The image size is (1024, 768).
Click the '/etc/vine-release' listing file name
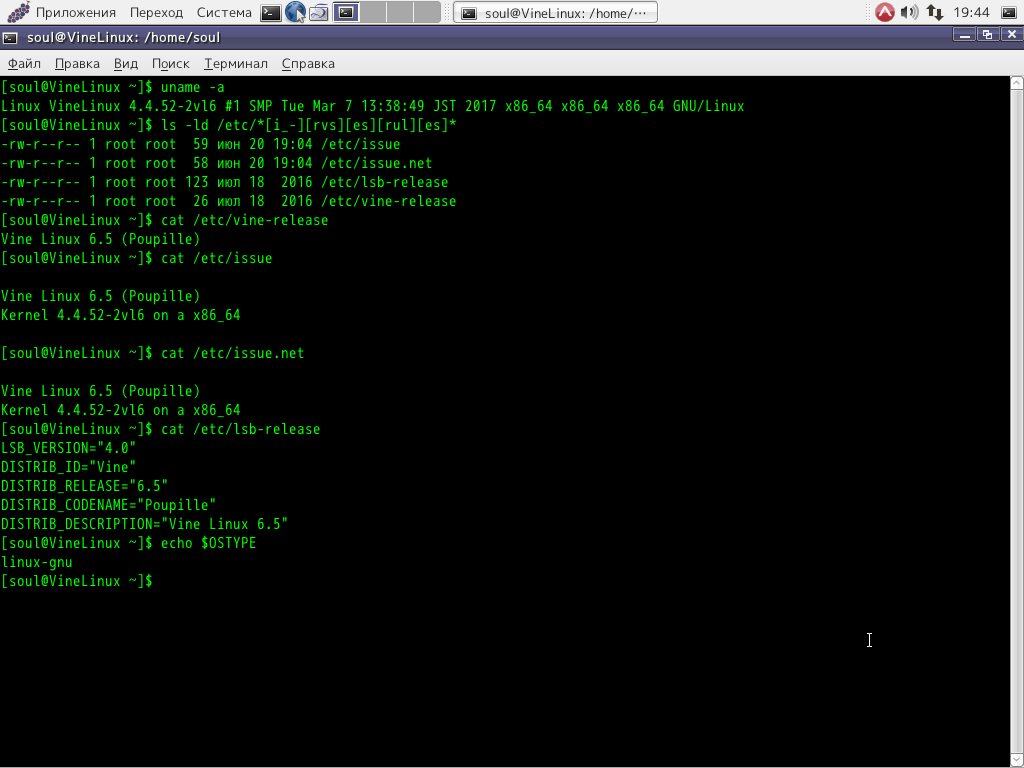[389, 201]
